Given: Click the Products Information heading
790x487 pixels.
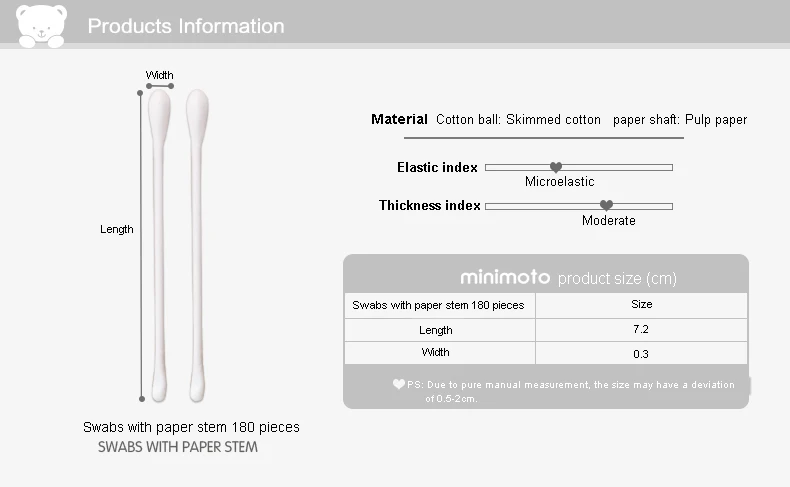Looking at the screenshot, I should 186,26.
